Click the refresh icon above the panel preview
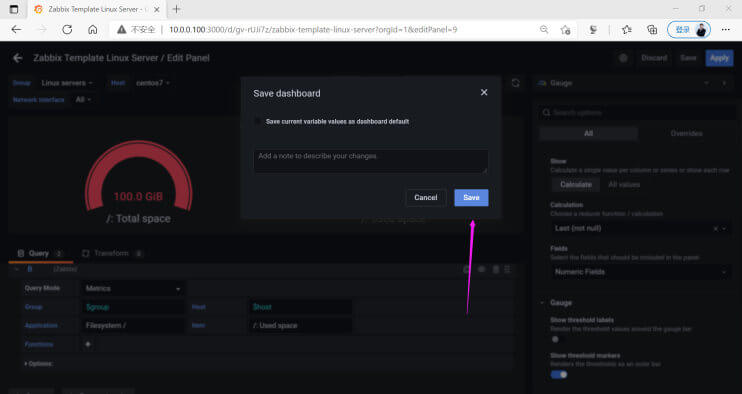Viewport: 742px width, 394px height. 515,83
